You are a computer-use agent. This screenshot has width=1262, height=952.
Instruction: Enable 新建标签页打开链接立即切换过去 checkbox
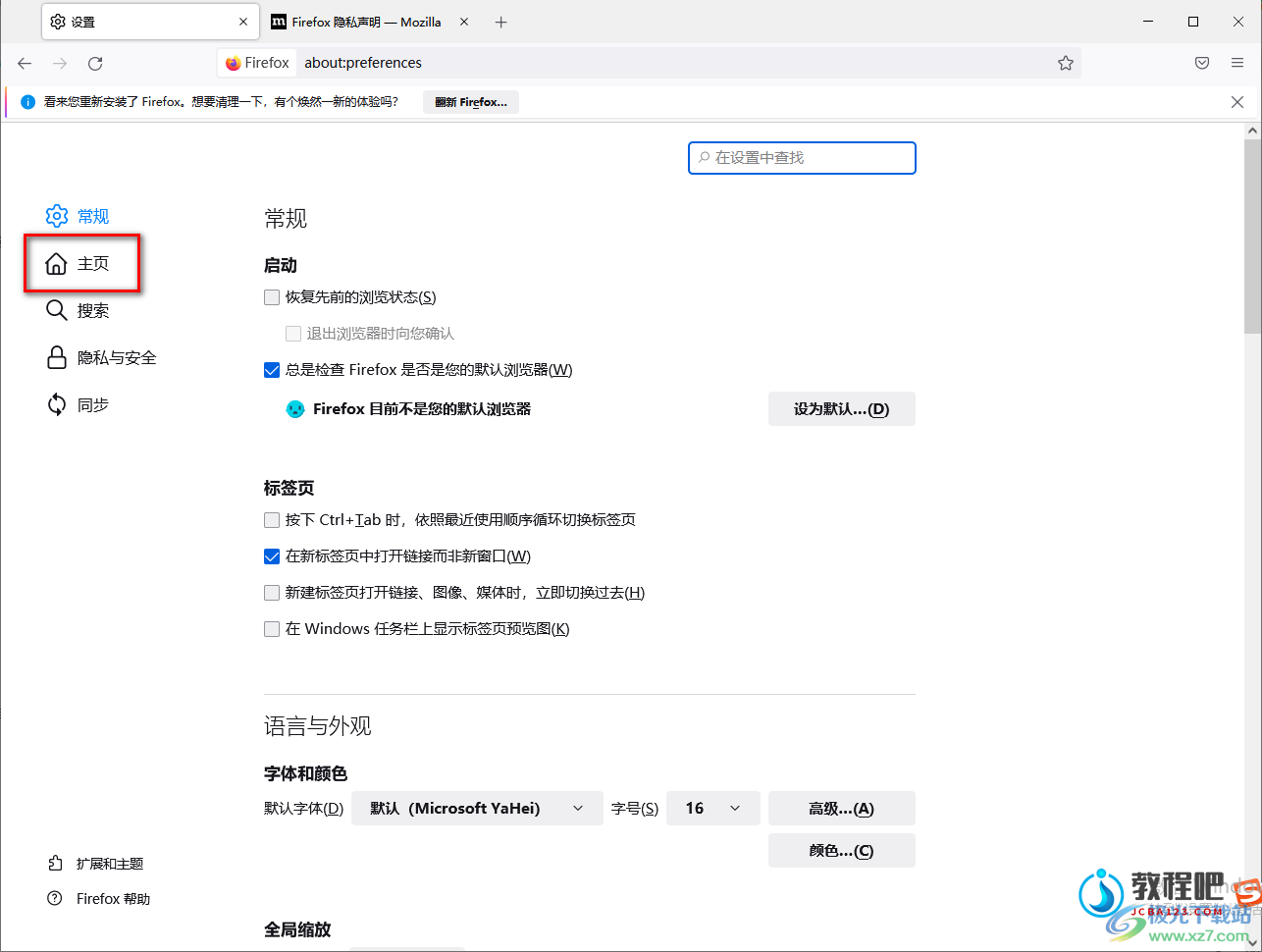(x=272, y=593)
